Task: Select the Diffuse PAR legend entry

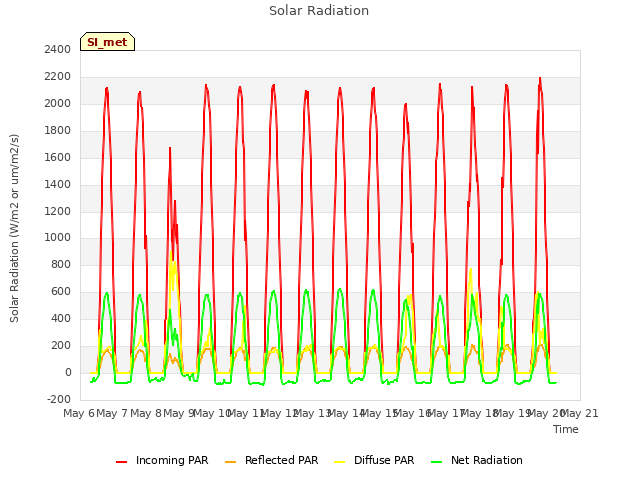Action: 374,460
